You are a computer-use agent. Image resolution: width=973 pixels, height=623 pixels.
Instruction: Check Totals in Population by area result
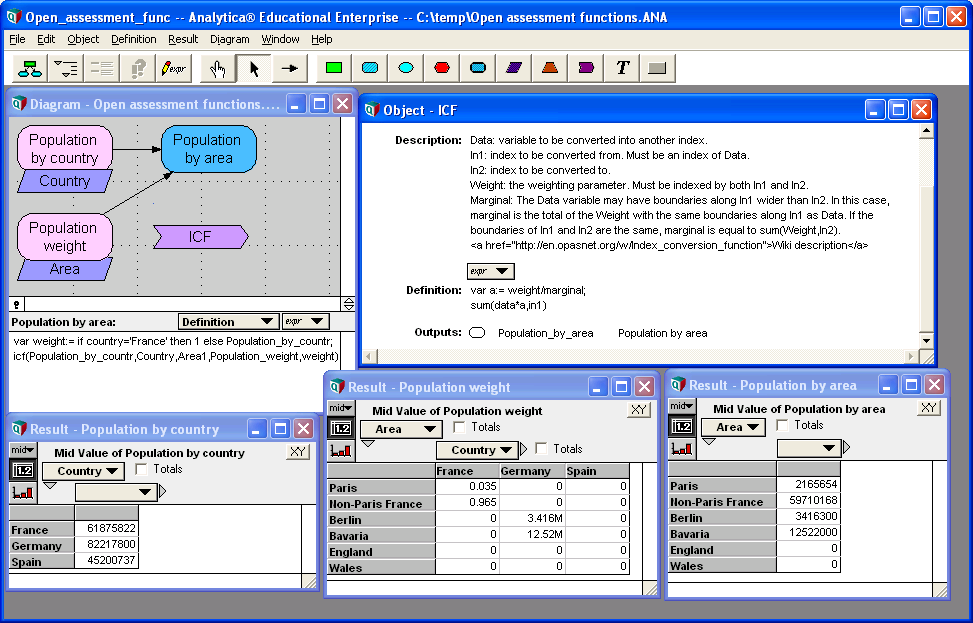pos(783,425)
